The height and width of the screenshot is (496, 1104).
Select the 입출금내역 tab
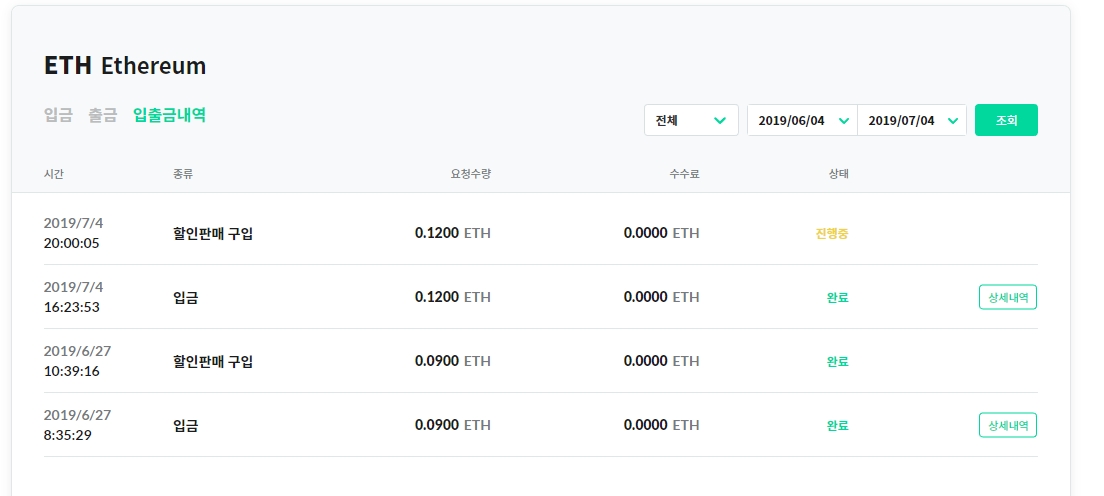pyautogui.click(x=169, y=115)
